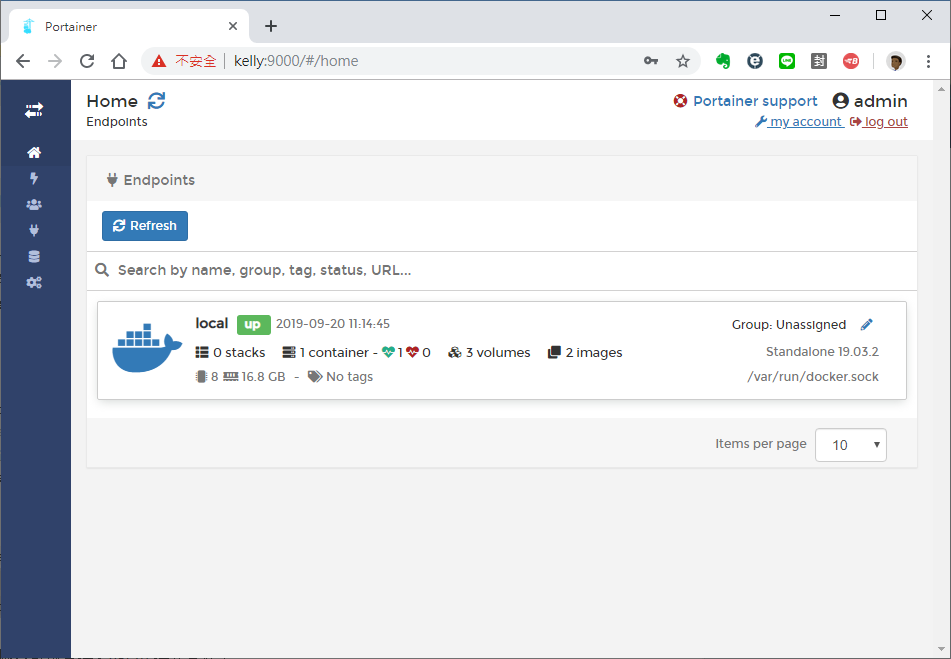Open Portainer support link

755,101
